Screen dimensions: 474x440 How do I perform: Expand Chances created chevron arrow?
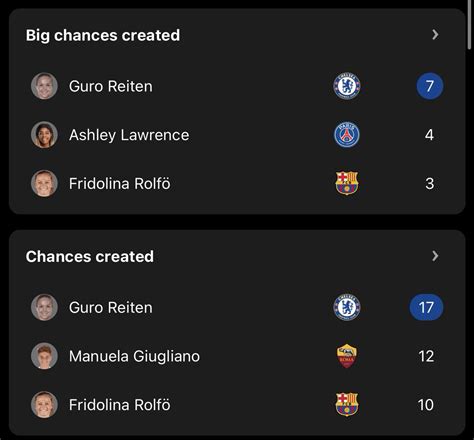[x=435, y=256]
